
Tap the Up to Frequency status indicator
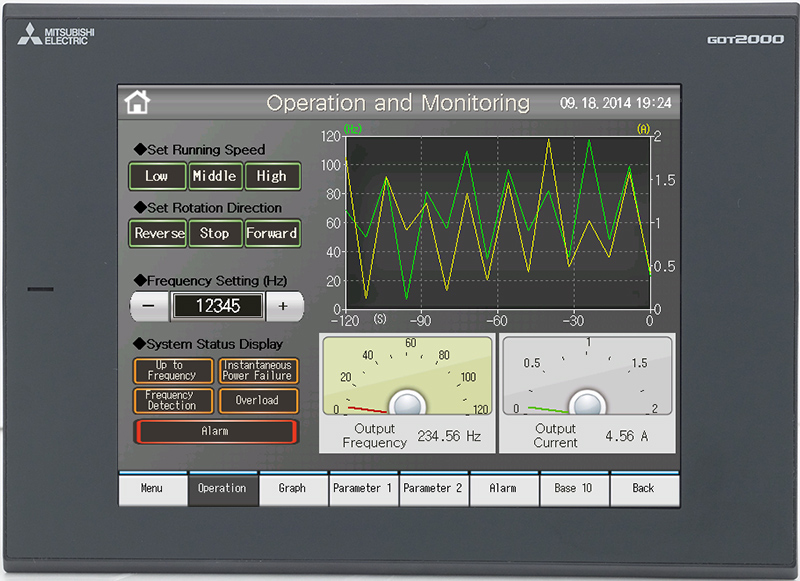pos(173,371)
